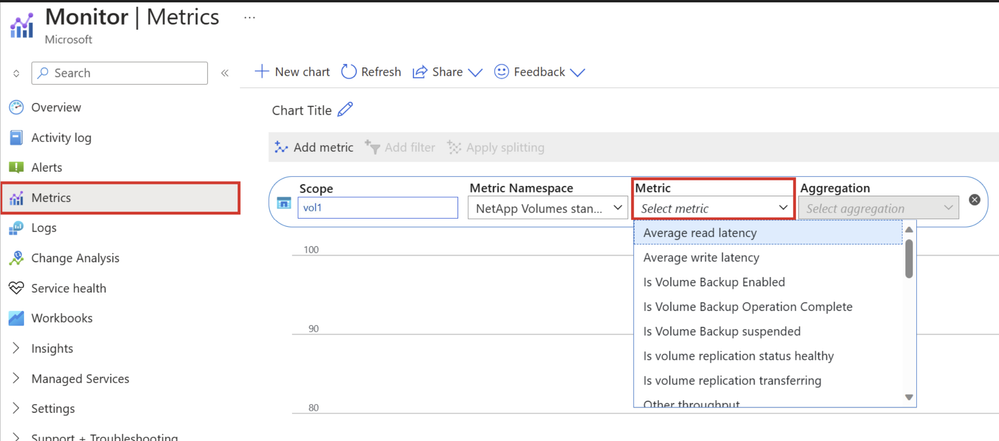Image resolution: width=999 pixels, height=441 pixels.
Task: Select Average write latency metric
Action: (x=768, y=257)
